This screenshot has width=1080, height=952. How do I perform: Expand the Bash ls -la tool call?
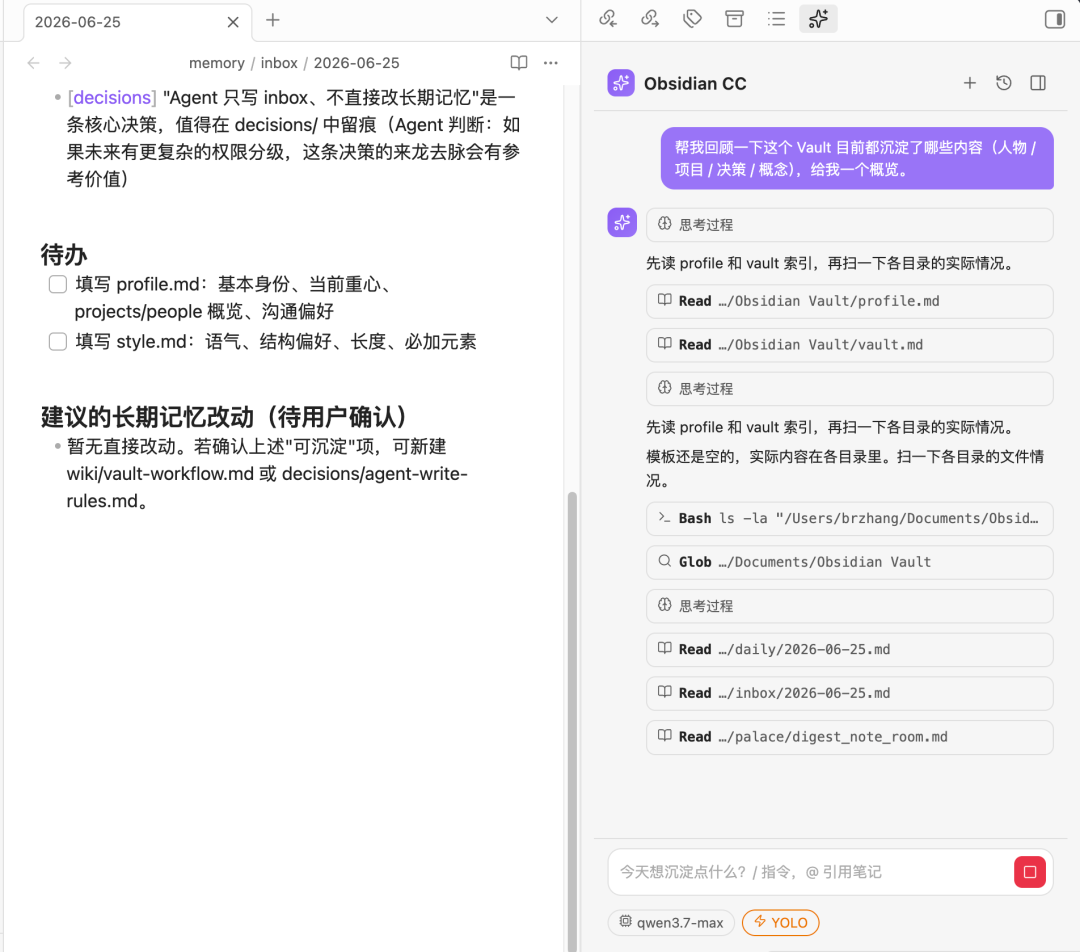click(x=849, y=518)
